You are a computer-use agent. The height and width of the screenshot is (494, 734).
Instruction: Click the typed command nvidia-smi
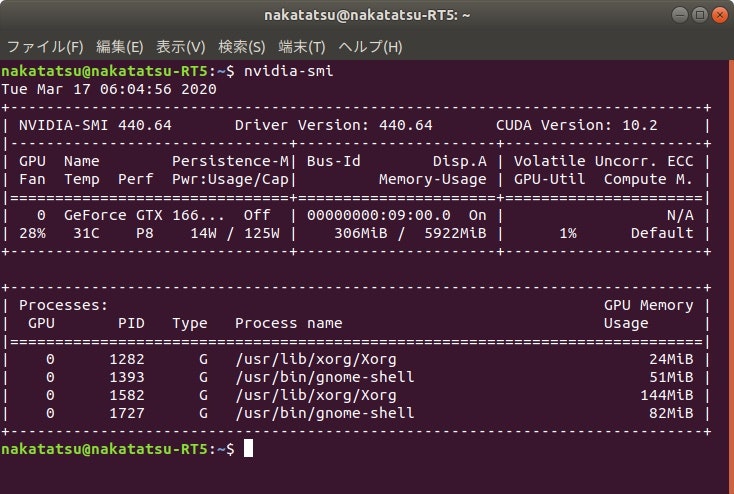pyautogui.click(x=288, y=71)
